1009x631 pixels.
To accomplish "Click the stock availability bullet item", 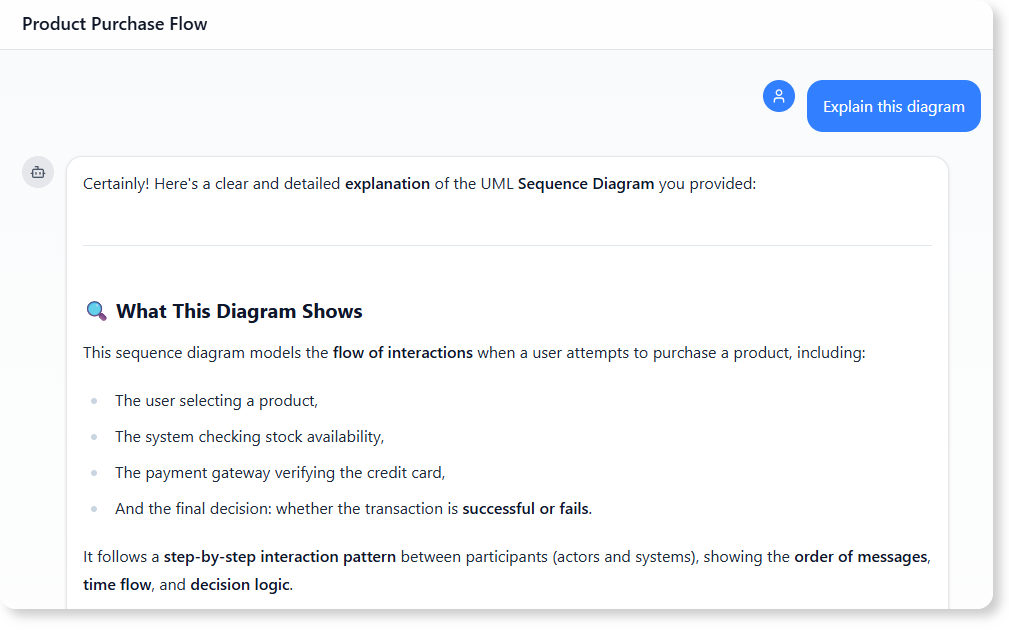I will click(249, 436).
